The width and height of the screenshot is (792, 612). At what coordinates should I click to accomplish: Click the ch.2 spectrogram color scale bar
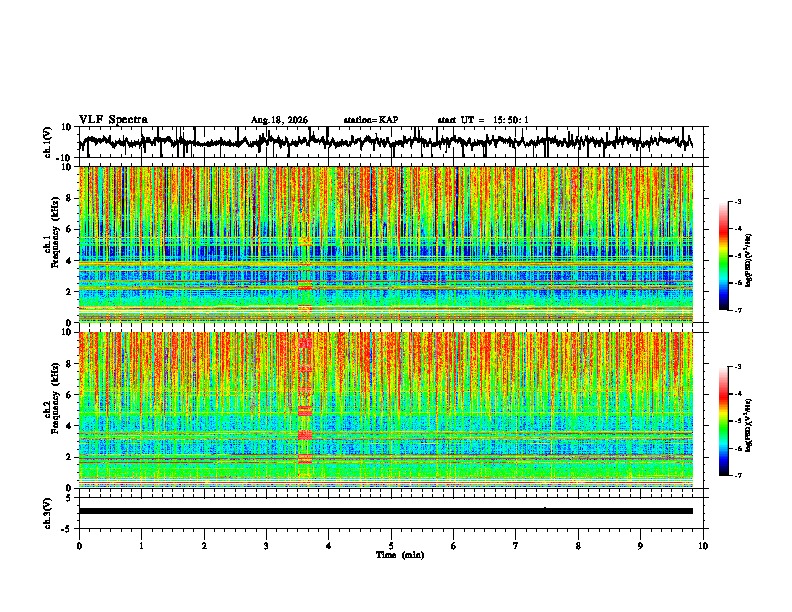(723, 421)
